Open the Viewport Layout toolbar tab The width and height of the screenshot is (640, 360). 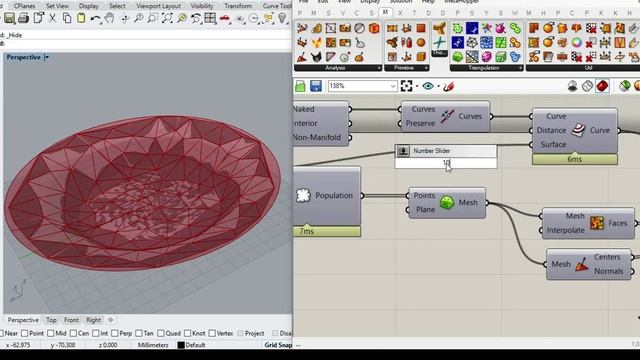158,6
